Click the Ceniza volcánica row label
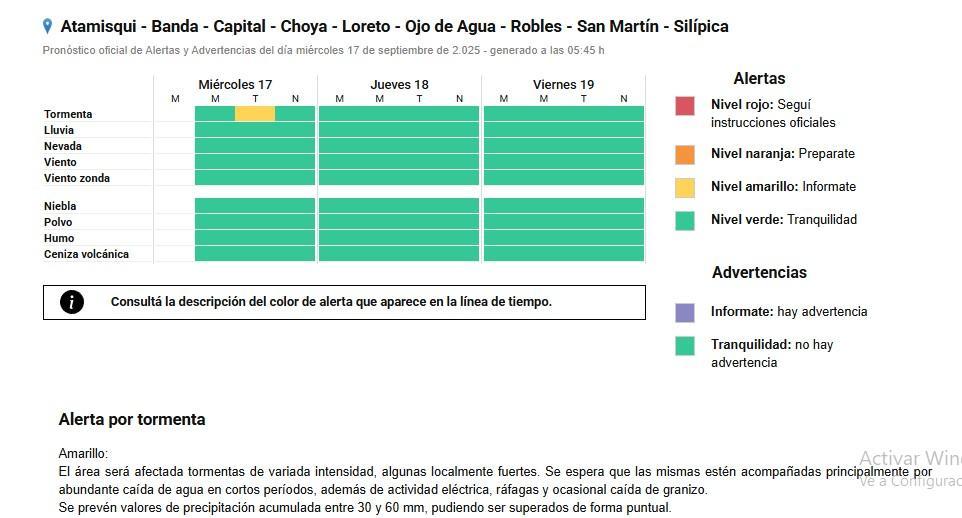 click(86, 254)
